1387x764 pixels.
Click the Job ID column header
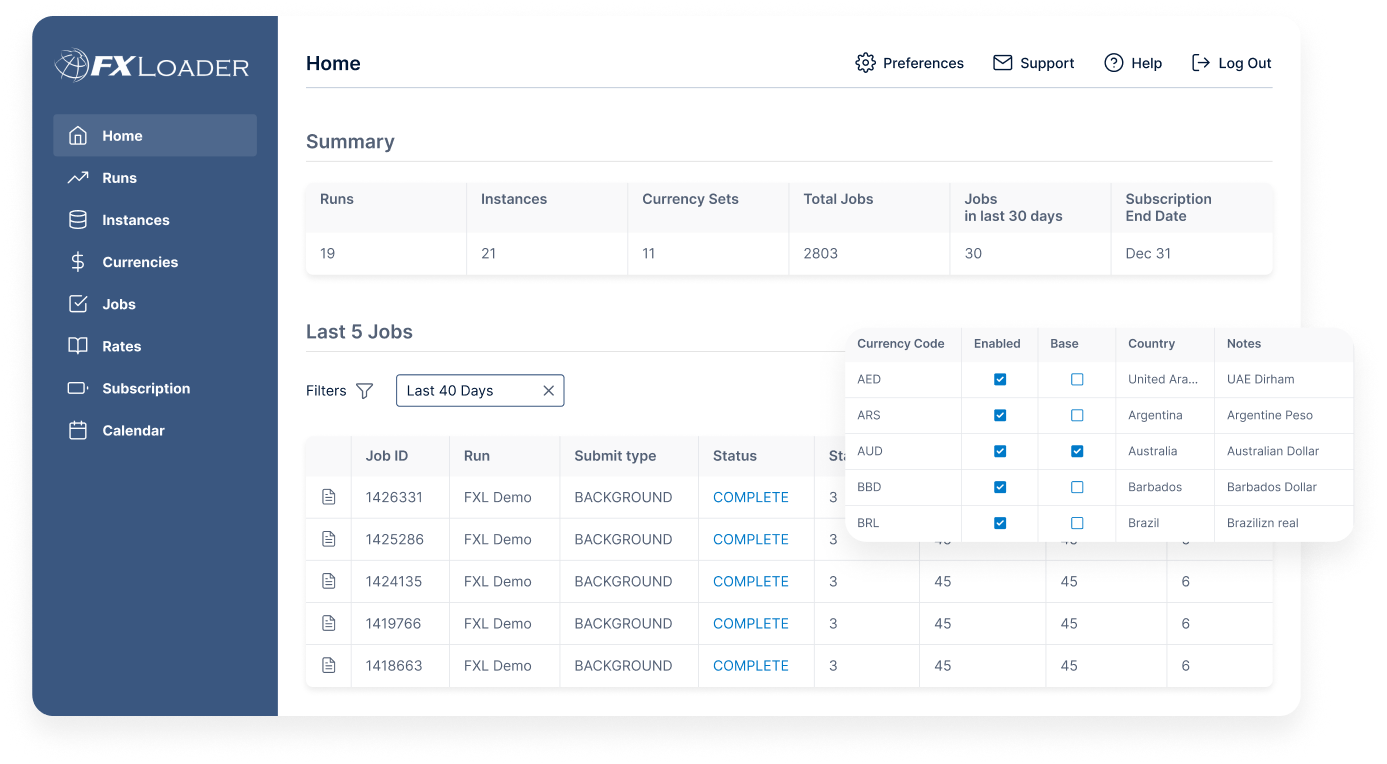coord(387,456)
